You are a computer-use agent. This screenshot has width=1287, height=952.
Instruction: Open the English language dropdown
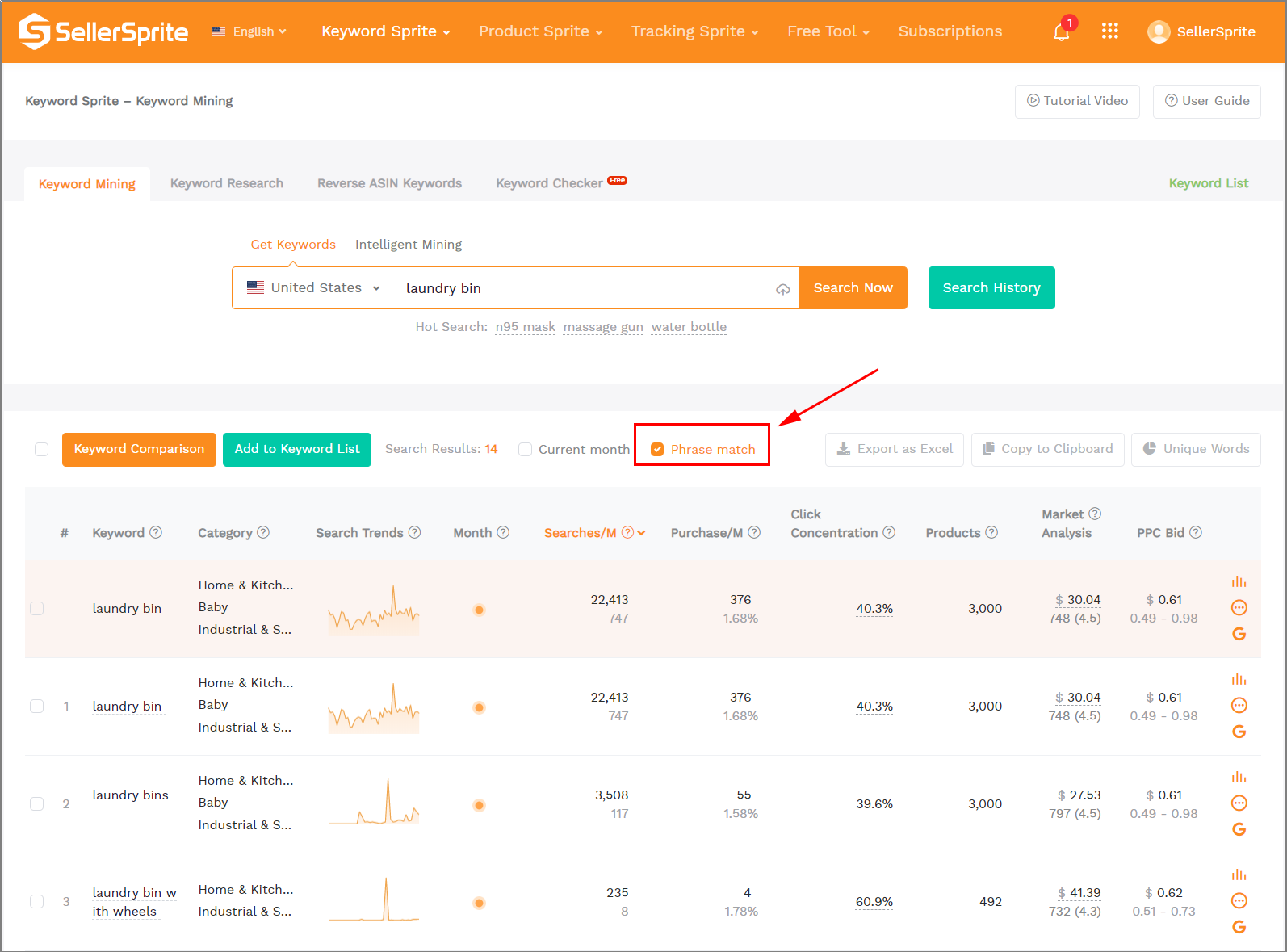[x=249, y=31]
